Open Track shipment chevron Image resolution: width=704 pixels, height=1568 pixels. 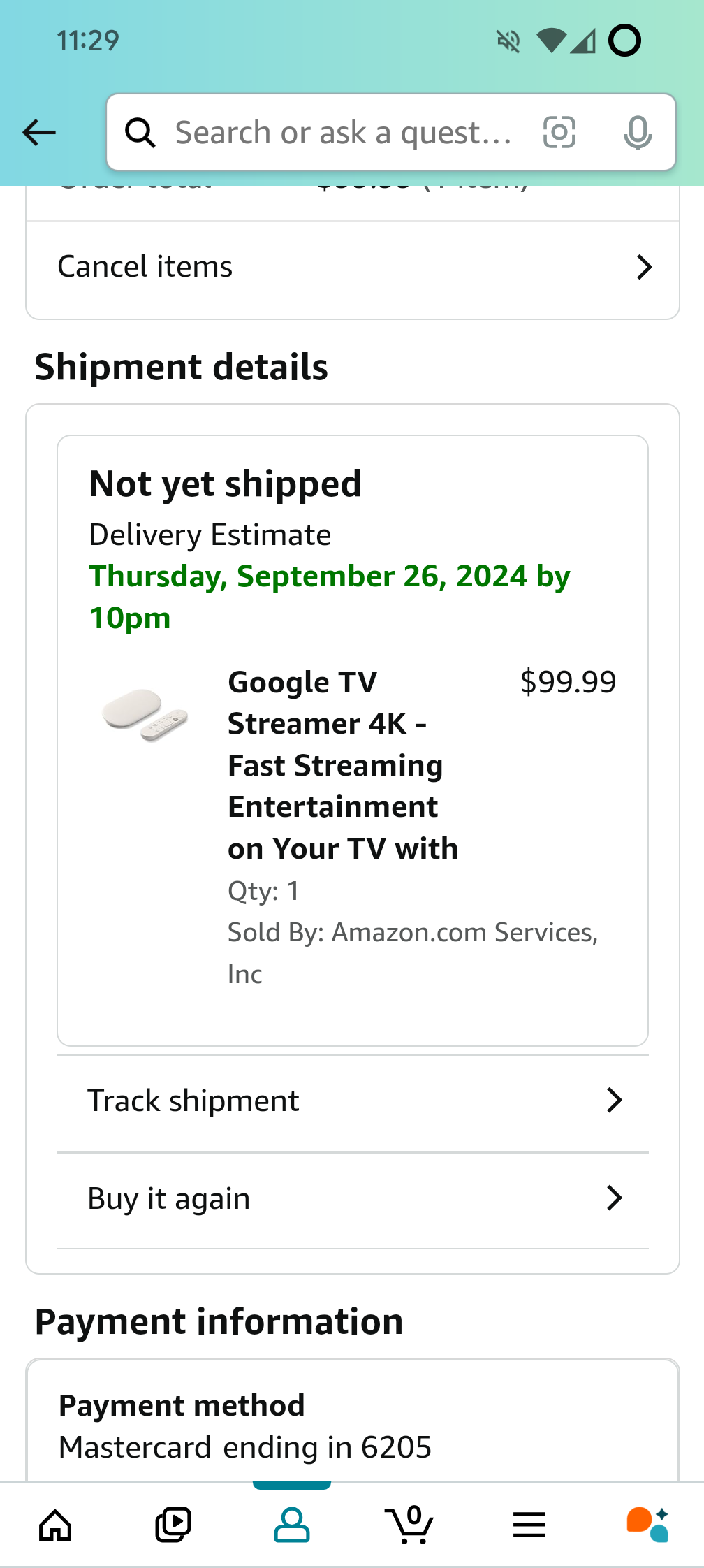[614, 1101]
